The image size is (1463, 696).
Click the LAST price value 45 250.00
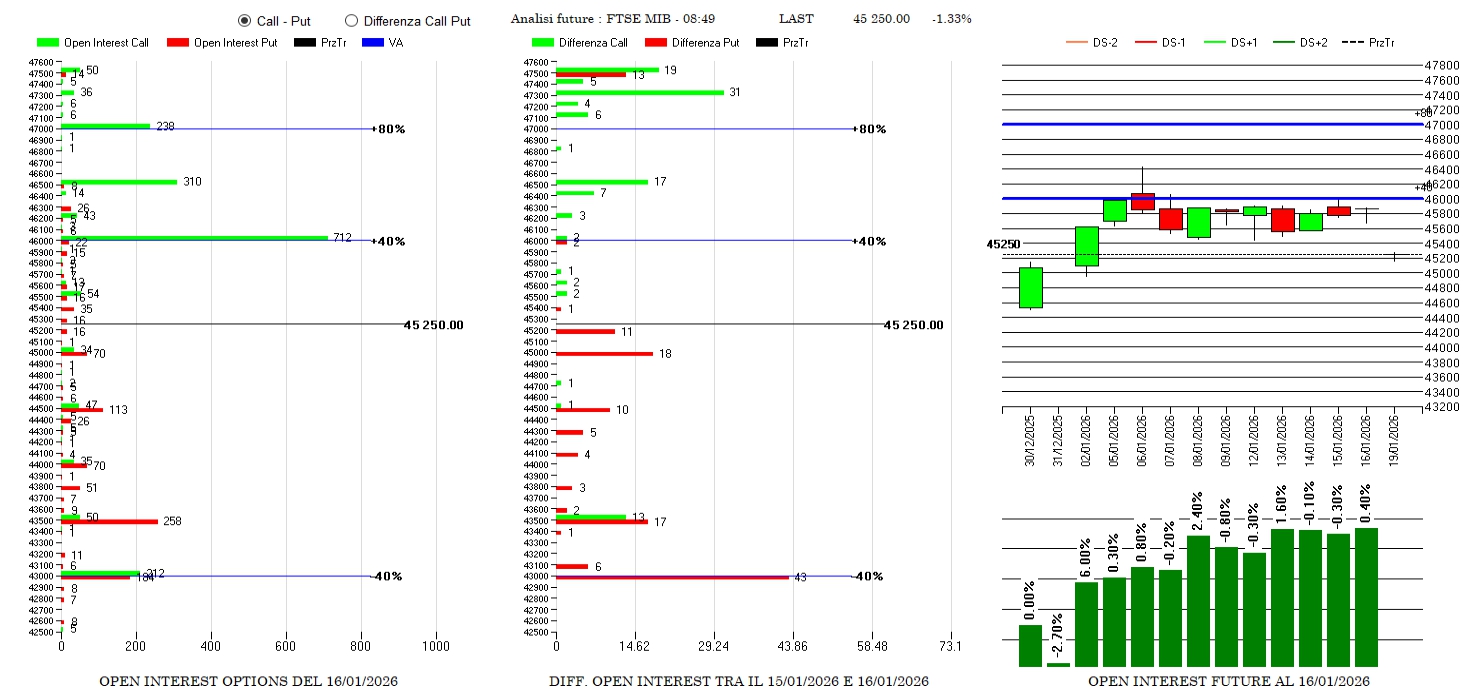click(881, 19)
